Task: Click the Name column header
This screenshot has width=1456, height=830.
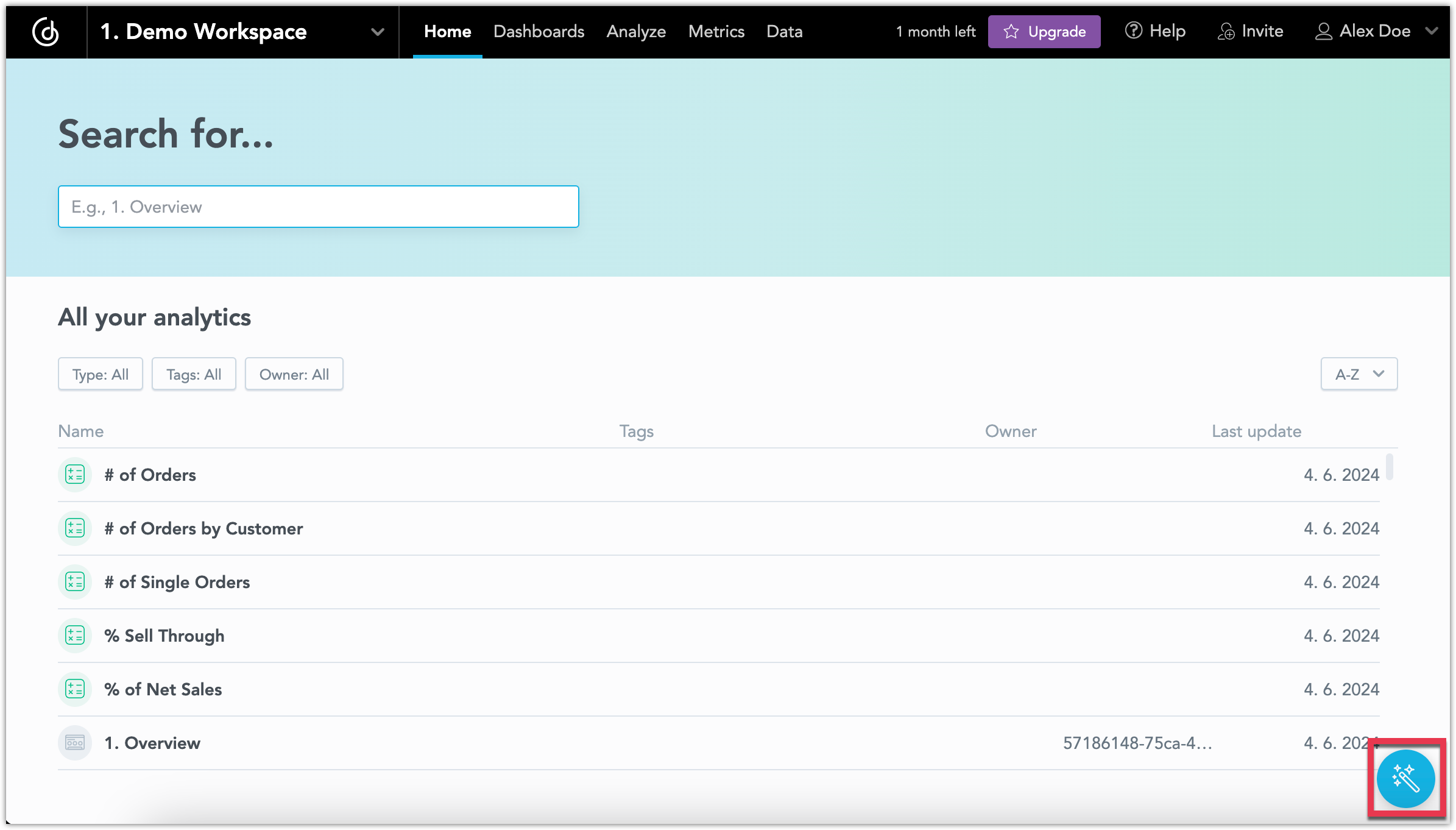Action: coord(81,431)
